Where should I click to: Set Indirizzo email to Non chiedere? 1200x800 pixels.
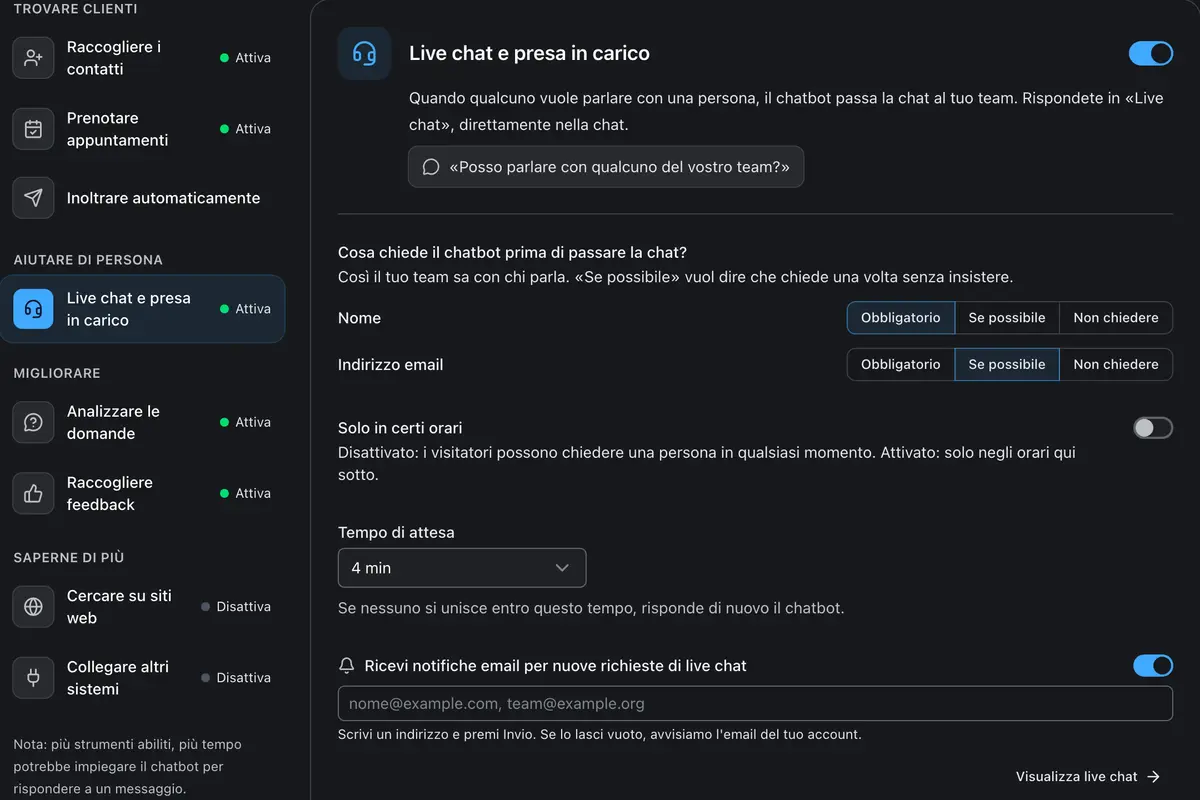tap(1116, 365)
